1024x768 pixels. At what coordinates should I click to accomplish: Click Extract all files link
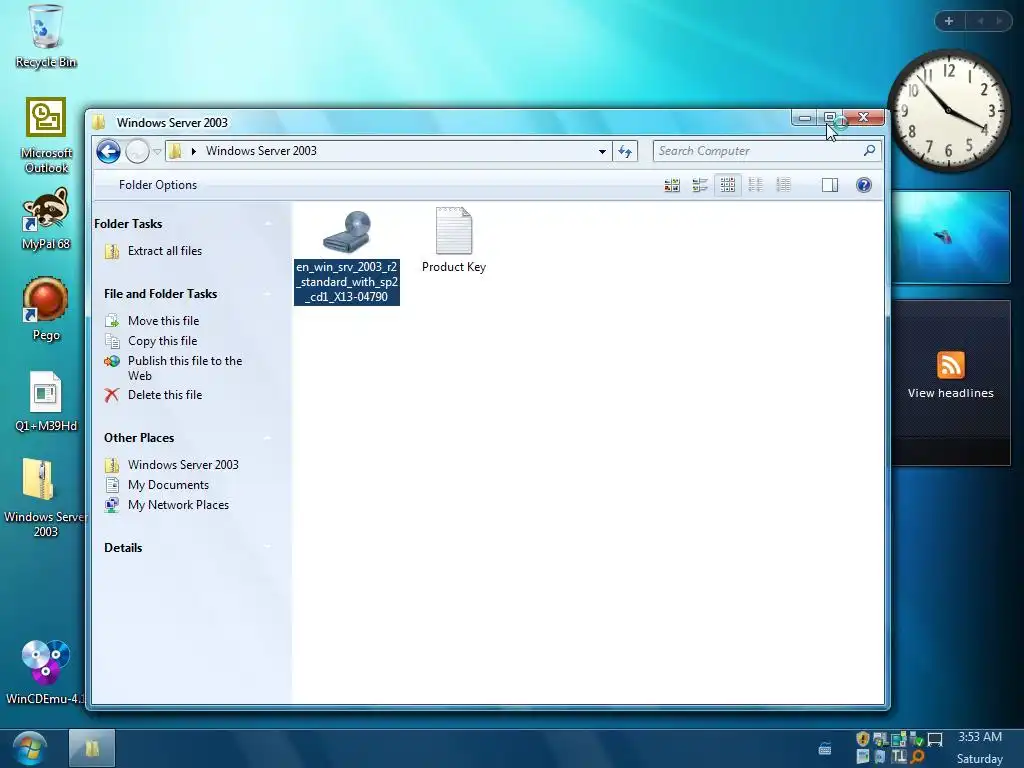(165, 251)
